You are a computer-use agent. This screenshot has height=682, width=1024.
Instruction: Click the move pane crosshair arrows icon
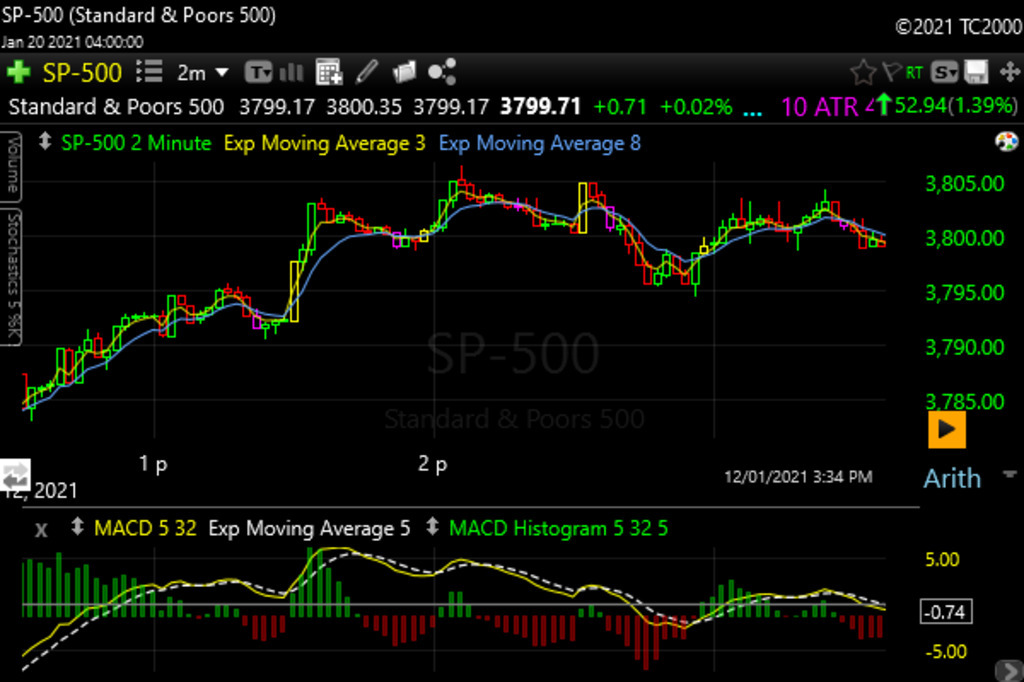click(x=1007, y=72)
